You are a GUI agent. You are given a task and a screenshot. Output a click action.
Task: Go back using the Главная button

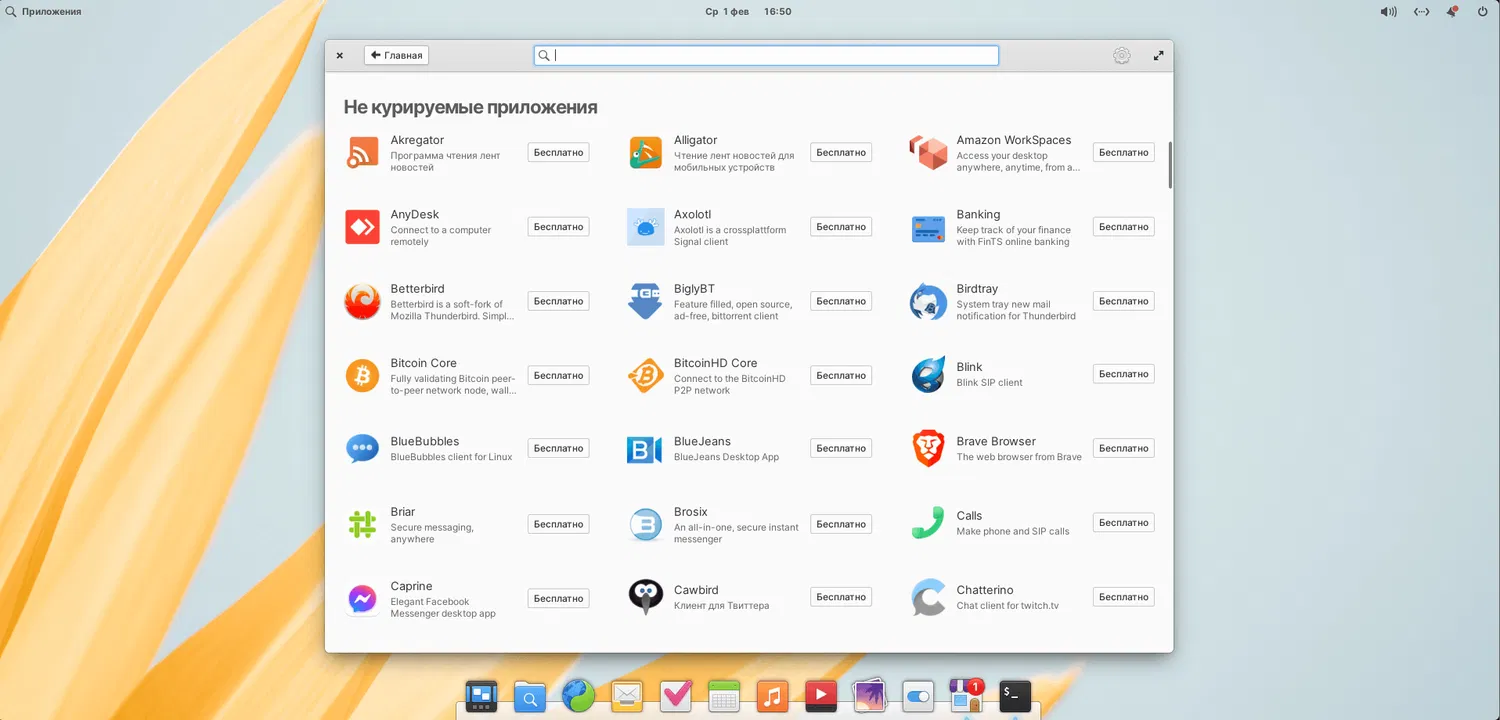(x=397, y=56)
